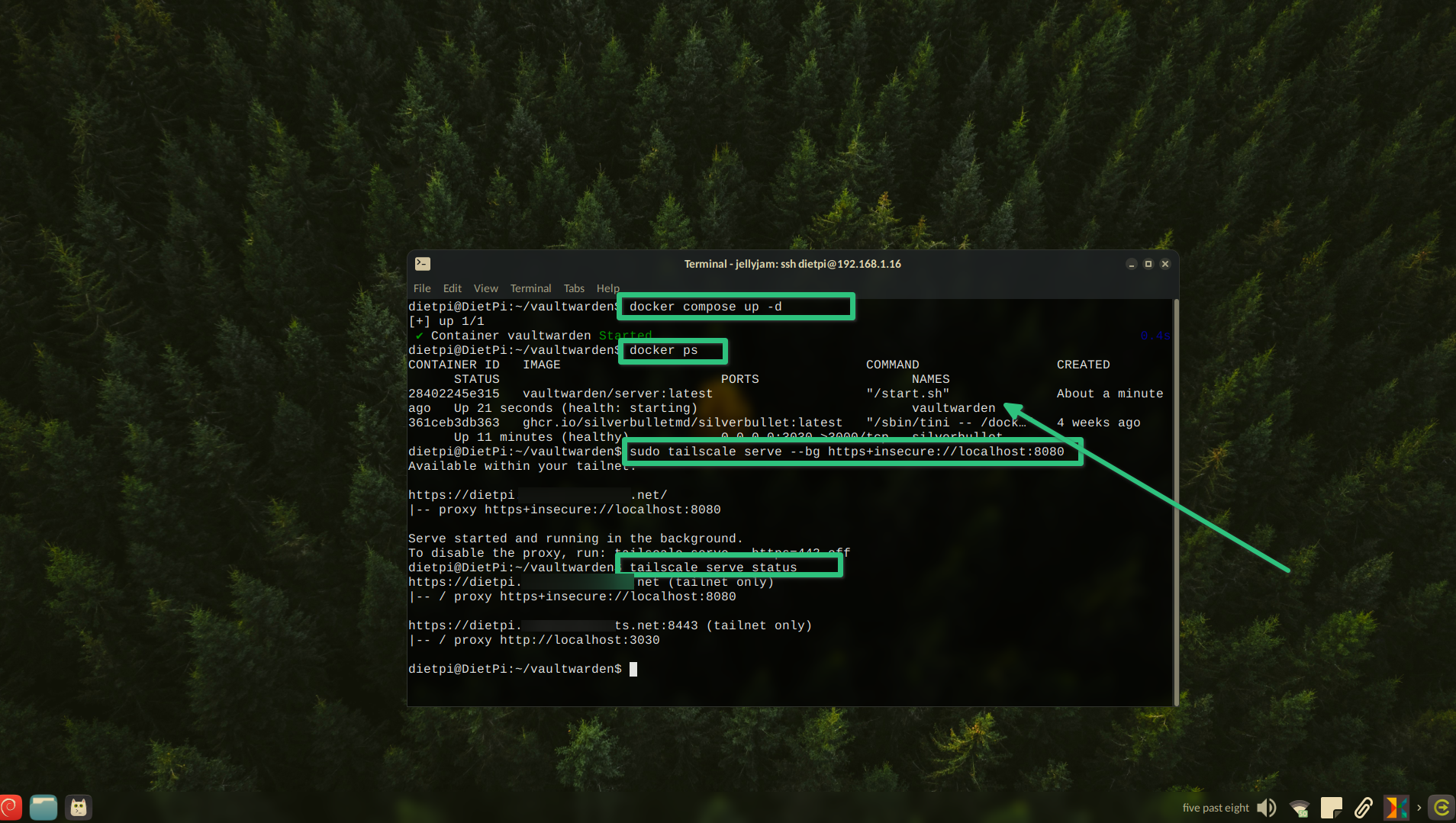The image size is (1456, 823).
Task: Open the View menu
Action: click(x=485, y=288)
